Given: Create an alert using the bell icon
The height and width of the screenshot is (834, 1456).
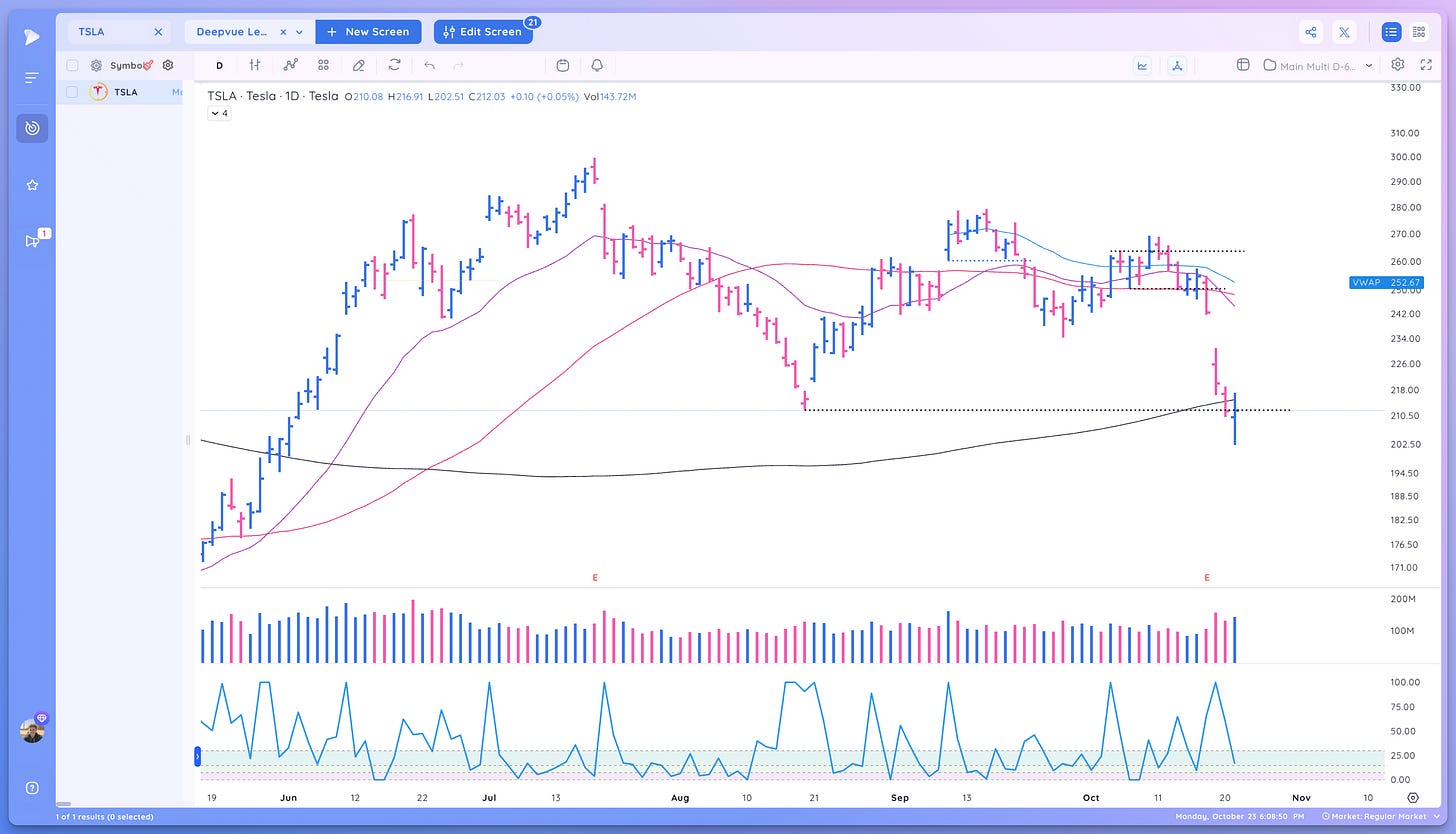Looking at the screenshot, I should (597, 65).
